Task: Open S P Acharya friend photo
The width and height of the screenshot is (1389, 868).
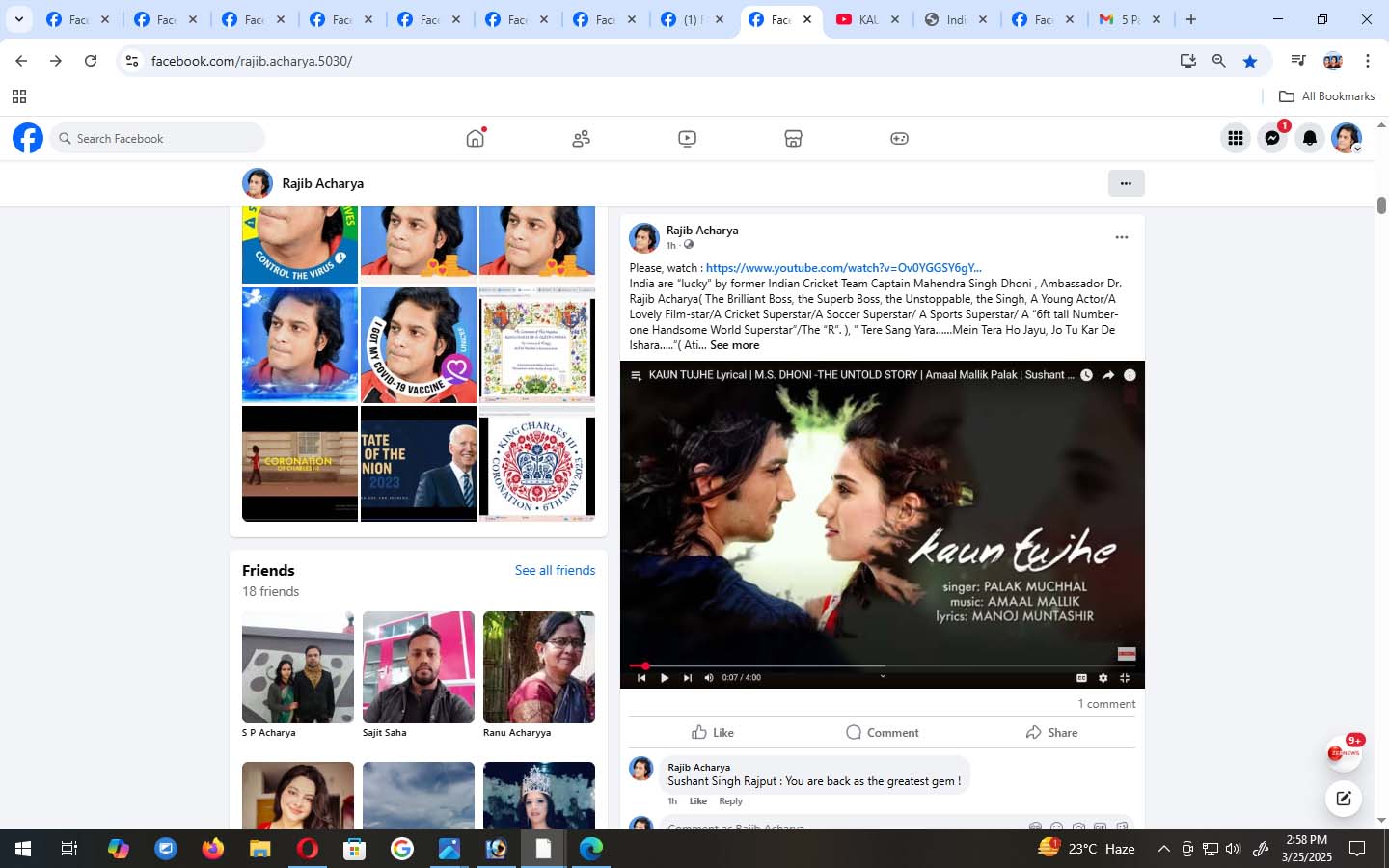Action: pos(298,667)
